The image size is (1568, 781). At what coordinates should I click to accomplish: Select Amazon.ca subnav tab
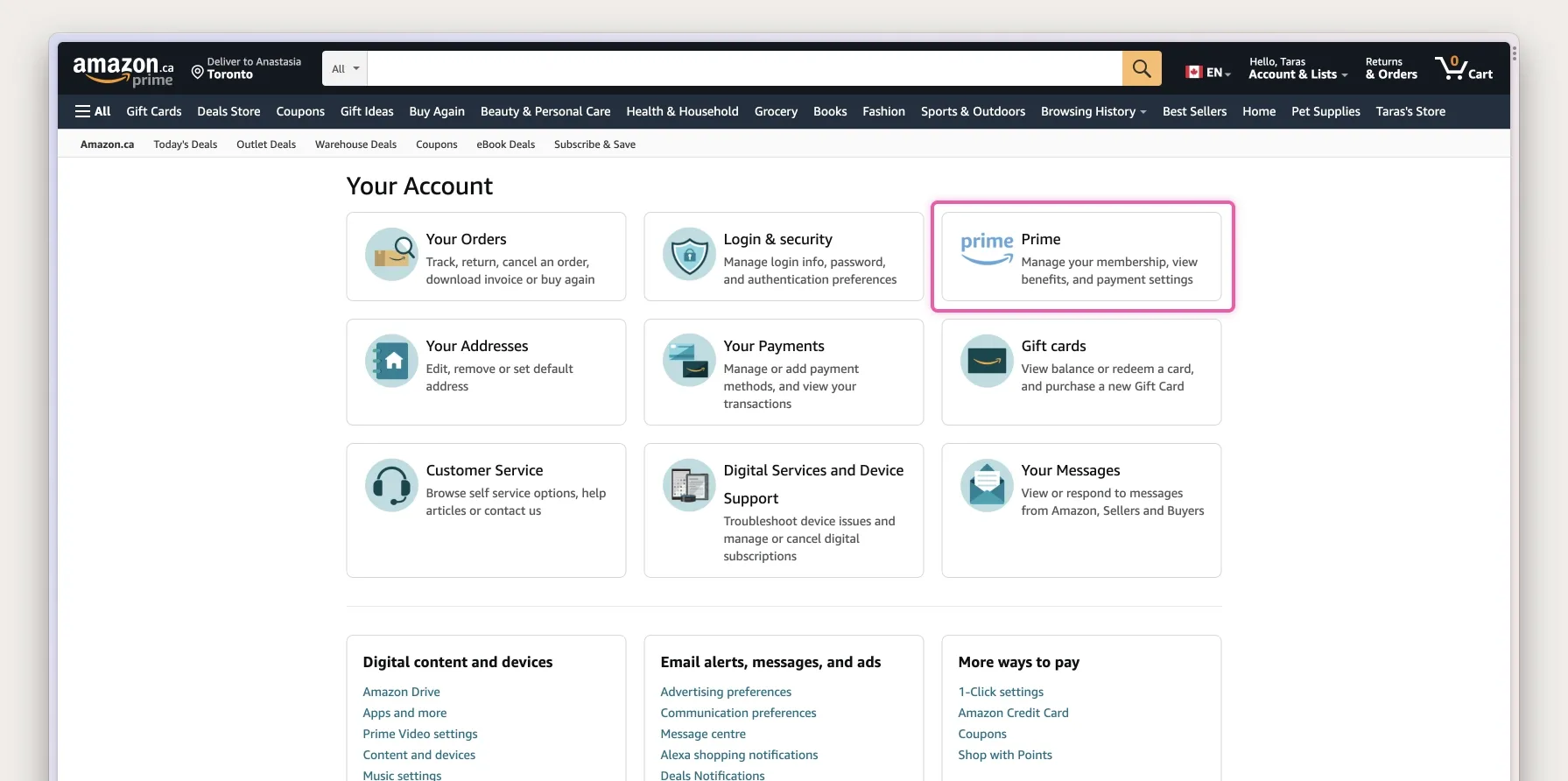coord(107,144)
